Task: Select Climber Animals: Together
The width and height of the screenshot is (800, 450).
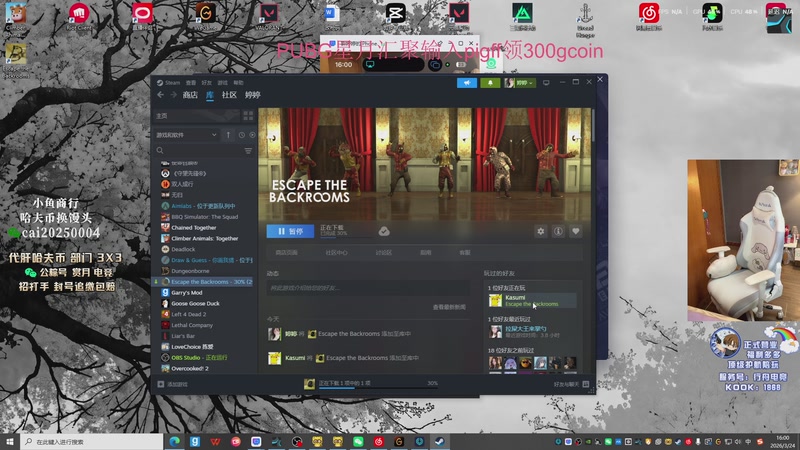Action: (x=204, y=238)
